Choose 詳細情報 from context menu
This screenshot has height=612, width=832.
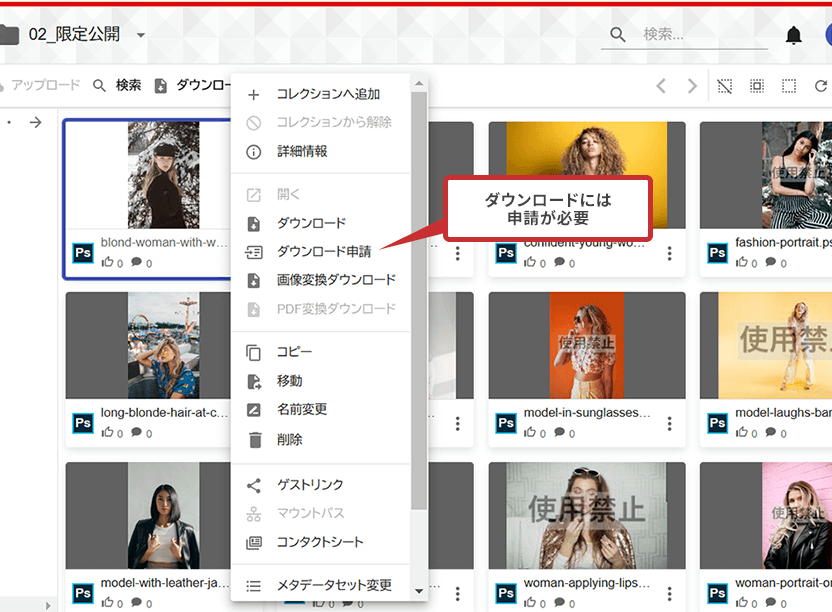pyautogui.click(x=320, y=152)
